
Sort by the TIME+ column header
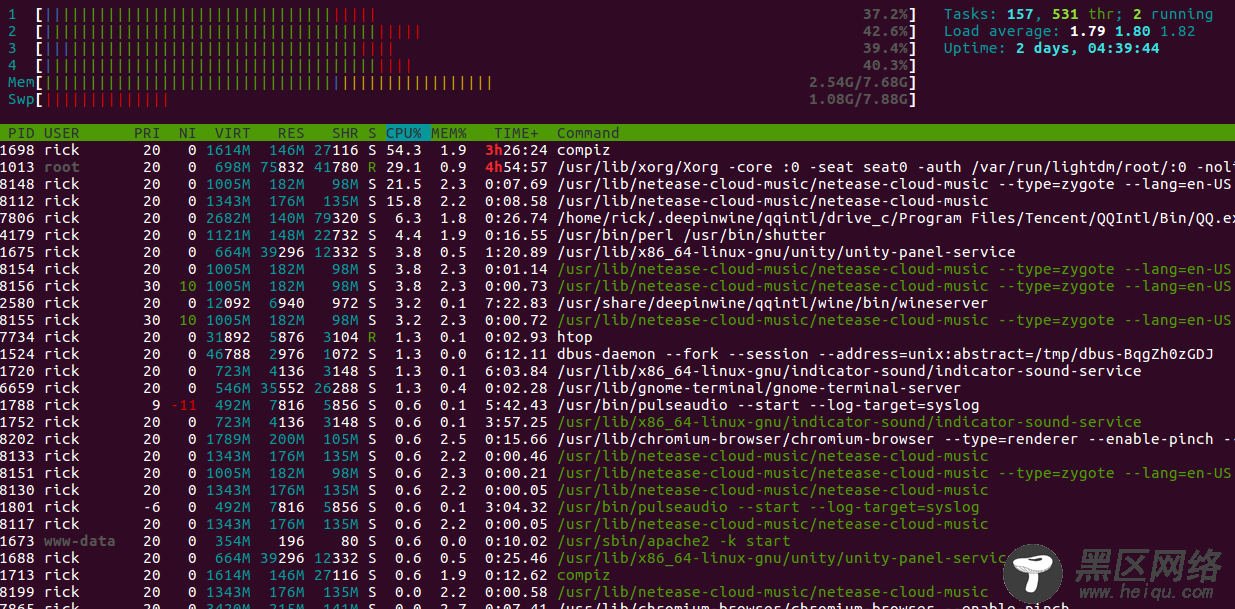coord(516,133)
